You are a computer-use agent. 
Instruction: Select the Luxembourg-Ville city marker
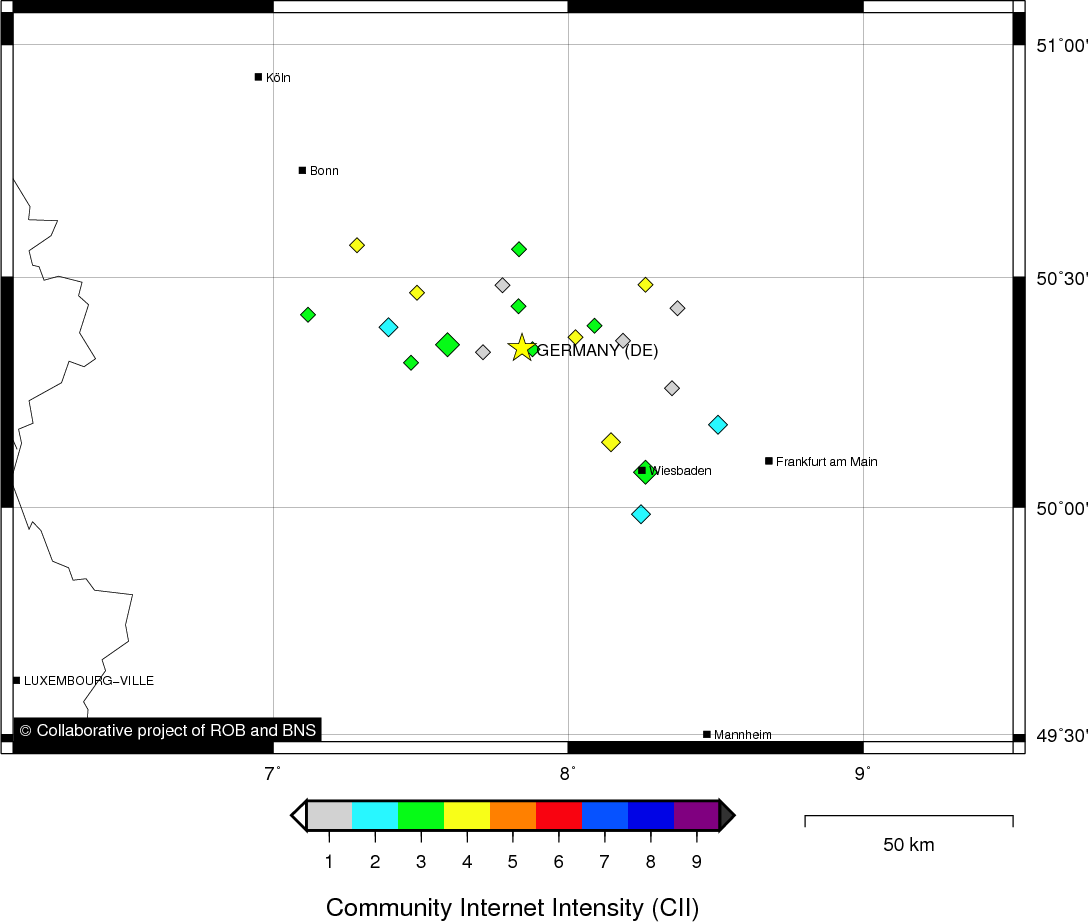click(17, 680)
